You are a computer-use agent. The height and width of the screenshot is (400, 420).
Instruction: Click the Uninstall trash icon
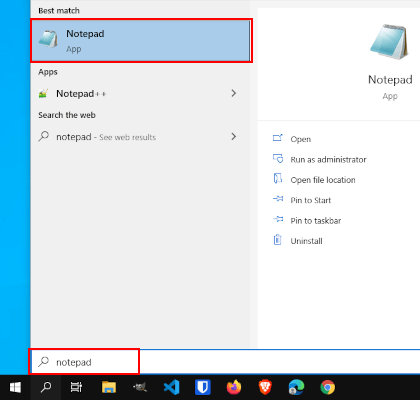[278, 240]
